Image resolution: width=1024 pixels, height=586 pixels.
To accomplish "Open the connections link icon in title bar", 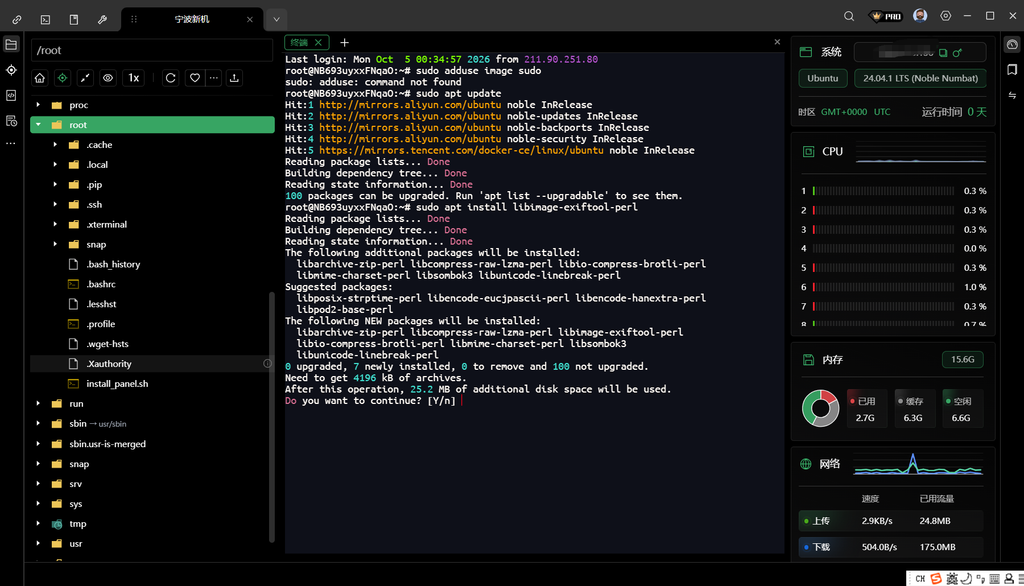I will 17,20.
